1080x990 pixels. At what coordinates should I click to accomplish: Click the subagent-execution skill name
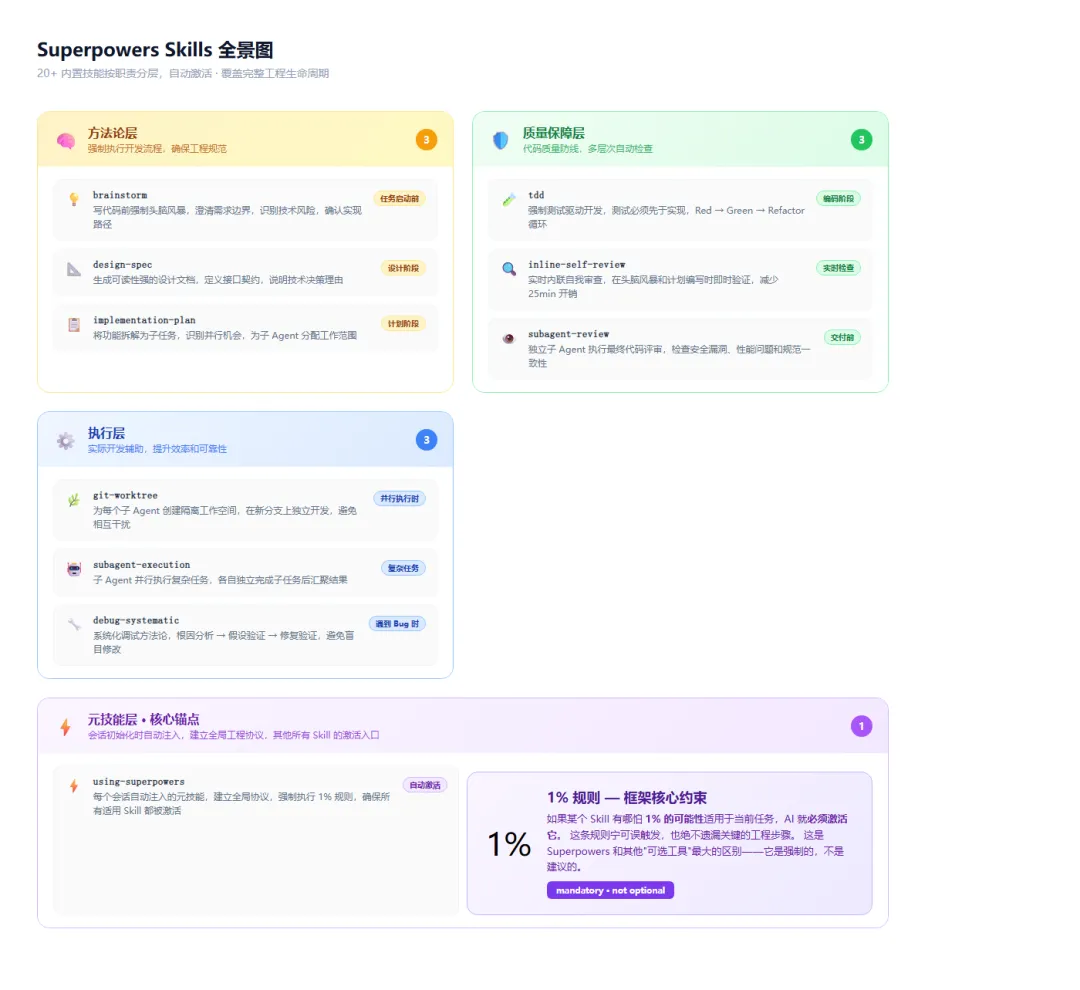141,566
